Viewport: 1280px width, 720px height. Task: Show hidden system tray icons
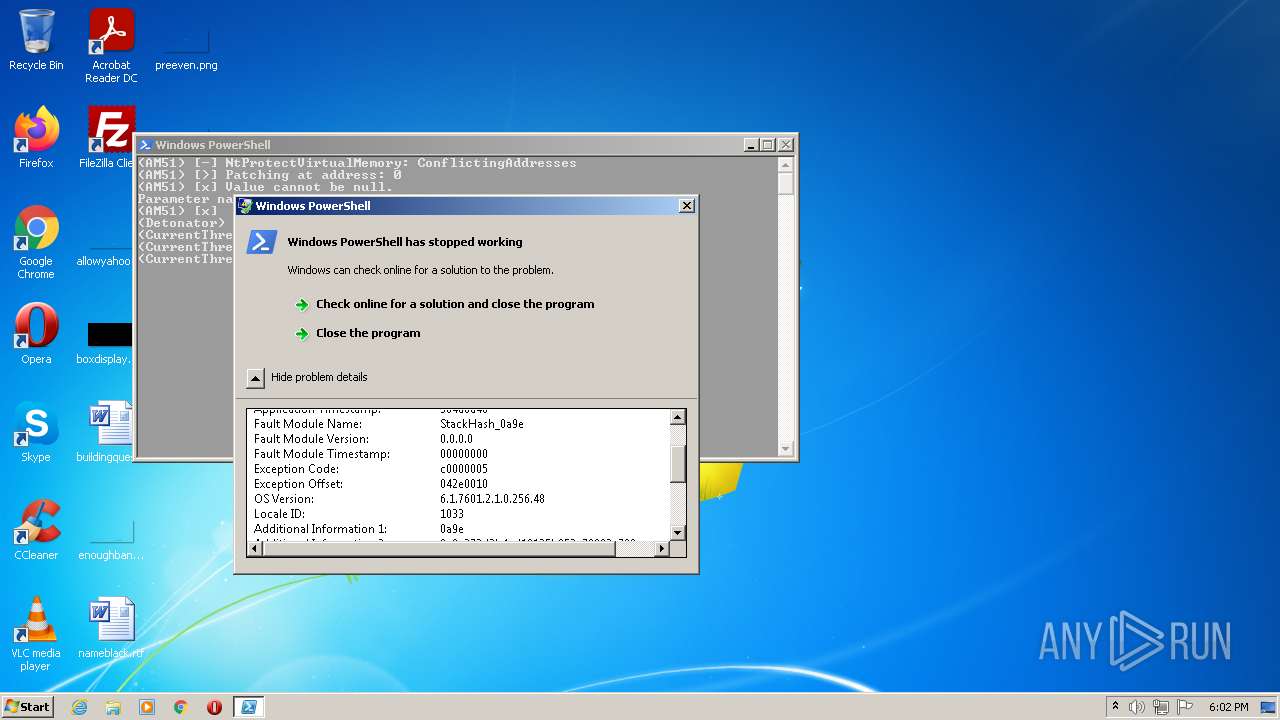pyautogui.click(x=1115, y=707)
